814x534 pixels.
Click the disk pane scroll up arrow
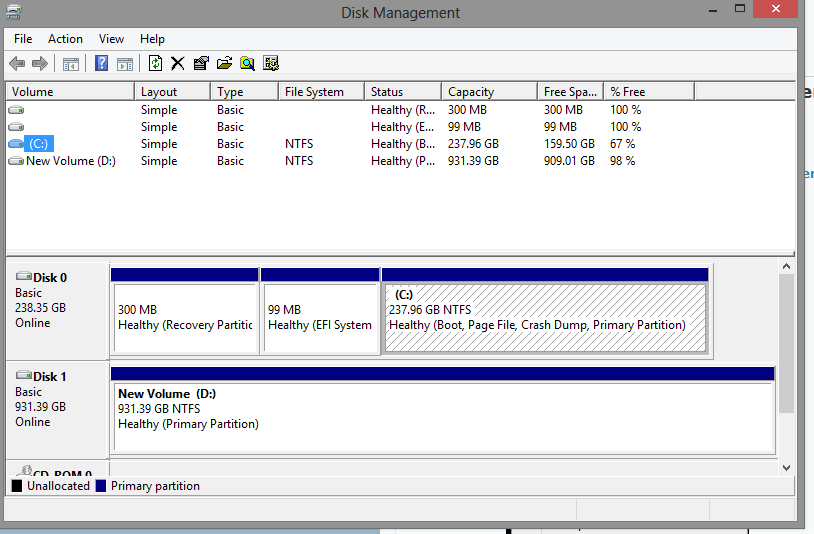point(786,267)
